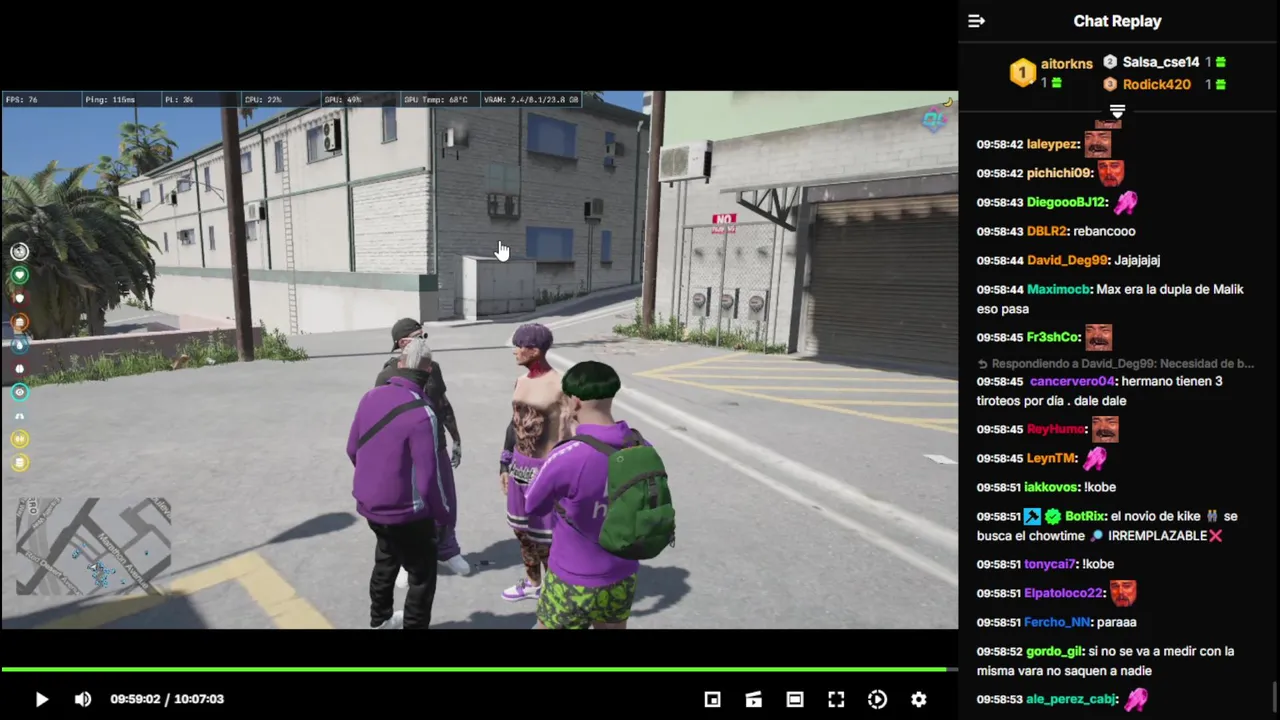Open top gifter aitorkns profile

coord(1066,64)
